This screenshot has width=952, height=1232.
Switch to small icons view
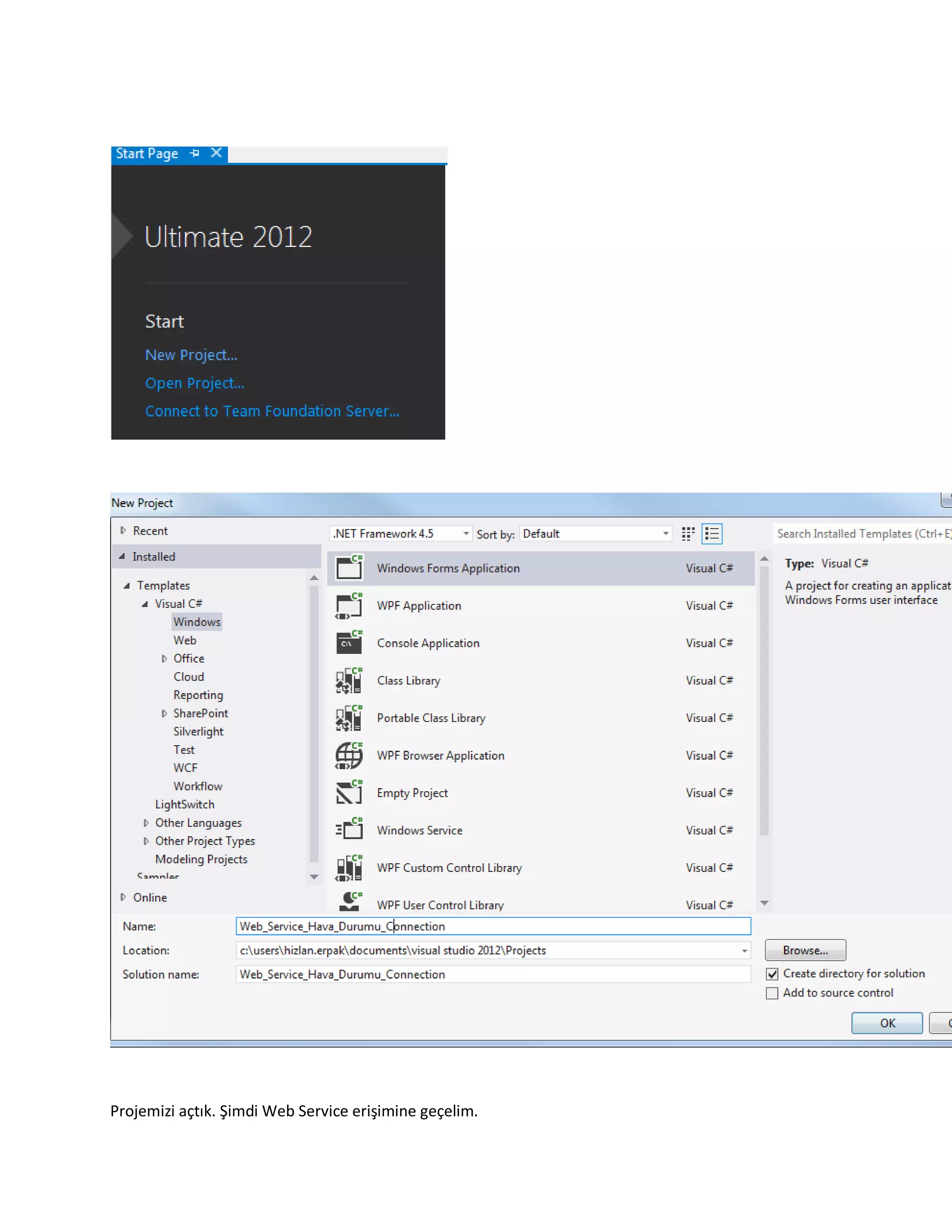pos(688,534)
